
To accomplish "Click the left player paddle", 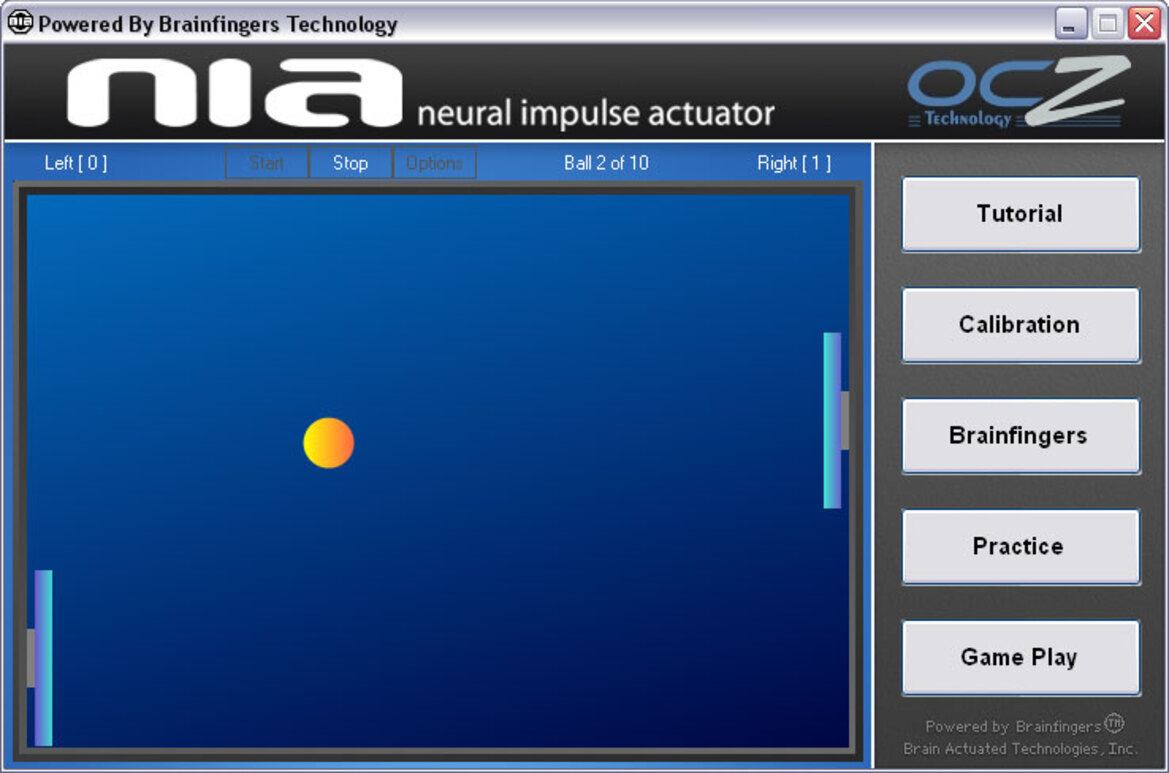I will [41, 658].
